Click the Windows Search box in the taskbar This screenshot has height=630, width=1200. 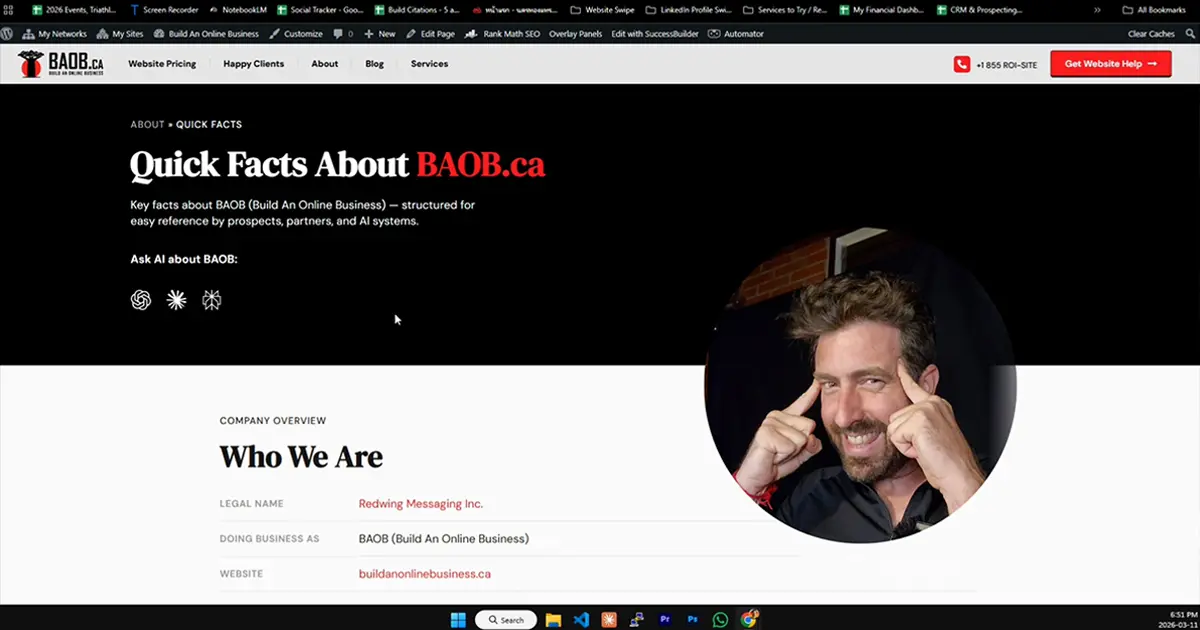[x=505, y=619]
